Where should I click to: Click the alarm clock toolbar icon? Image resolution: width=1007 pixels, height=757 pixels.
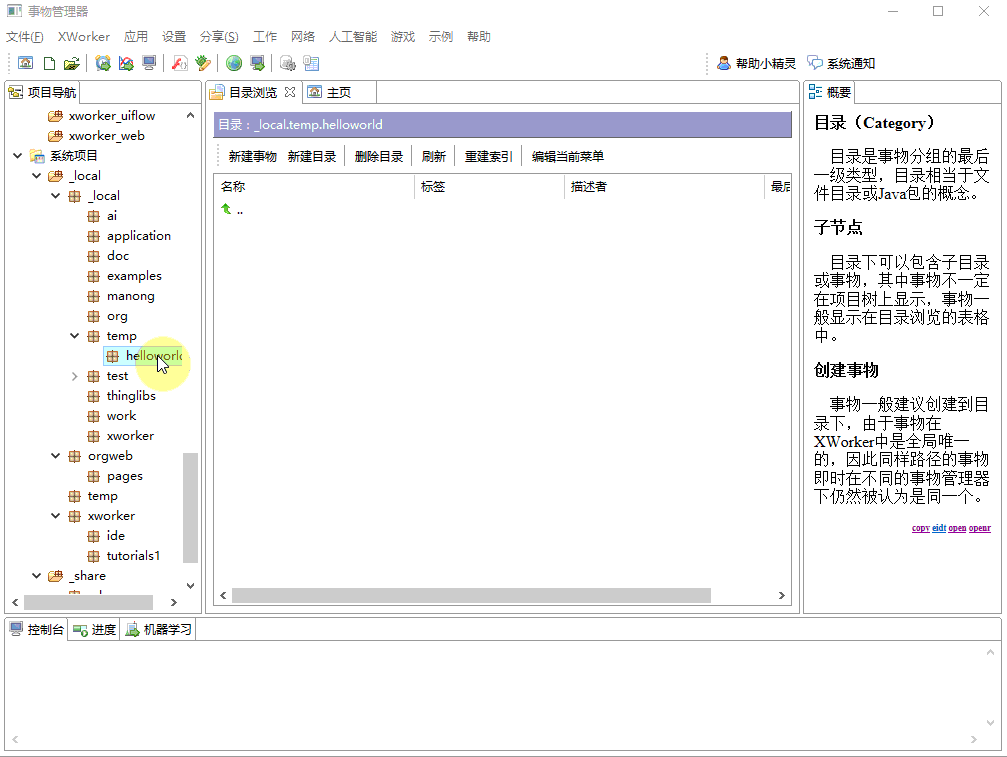[102, 63]
